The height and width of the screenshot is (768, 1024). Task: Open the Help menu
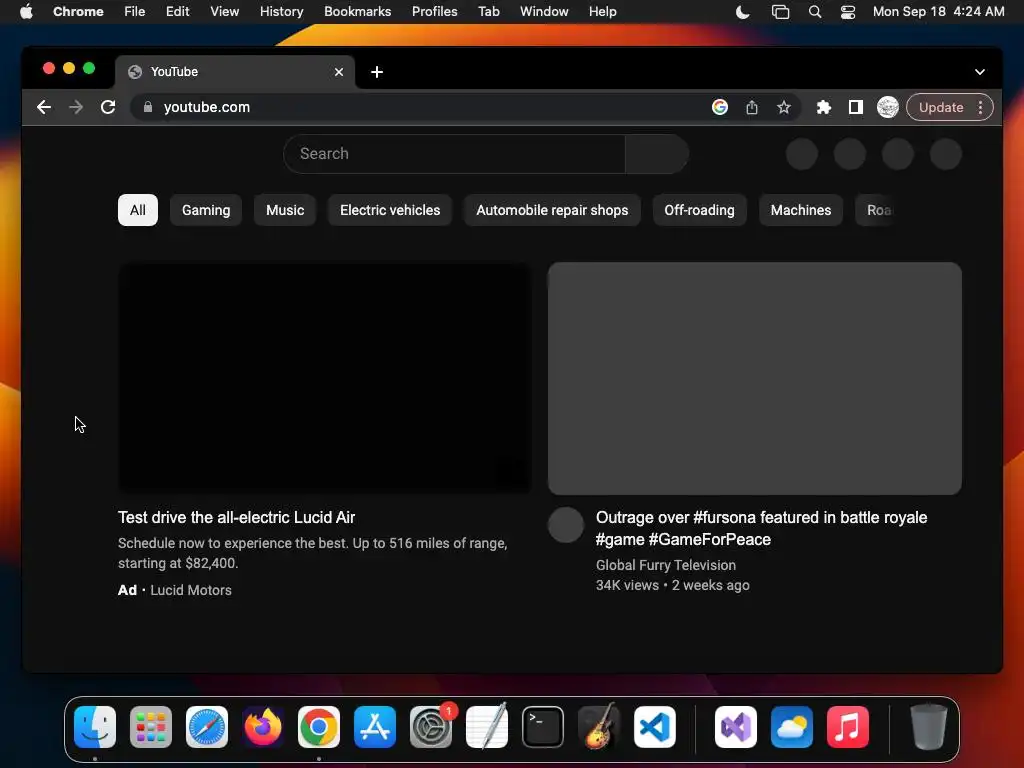point(602,11)
